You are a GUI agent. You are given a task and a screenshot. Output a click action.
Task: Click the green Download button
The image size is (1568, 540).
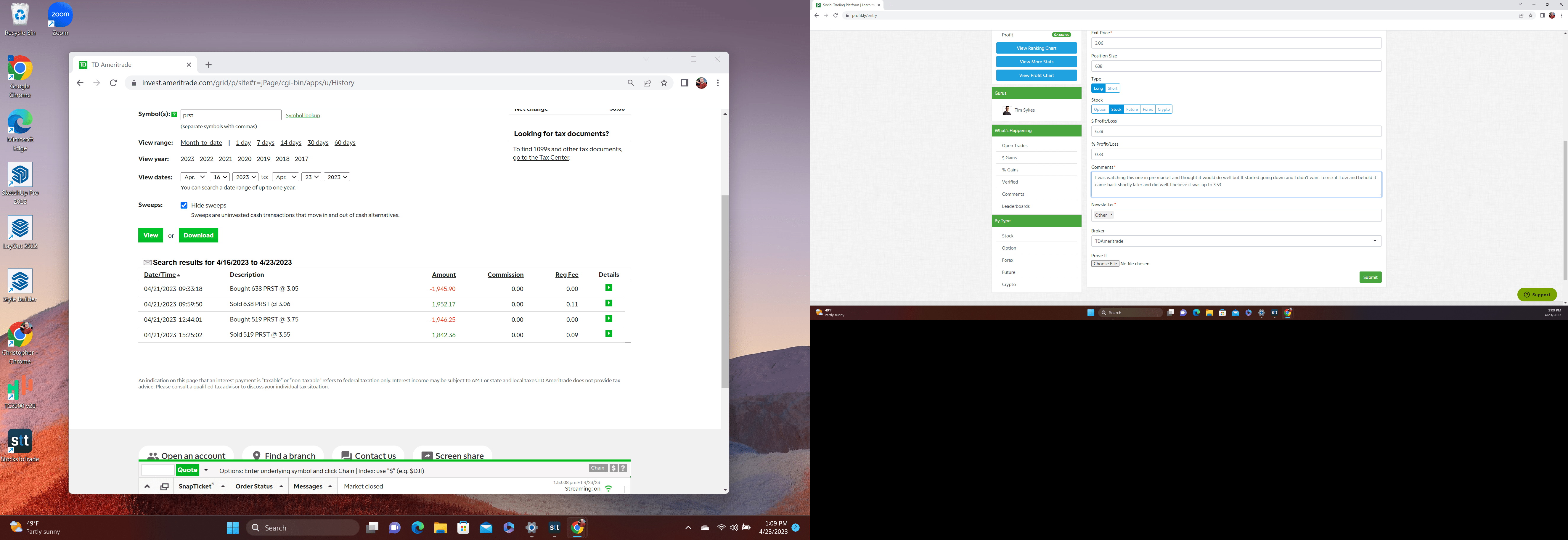pos(198,236)
